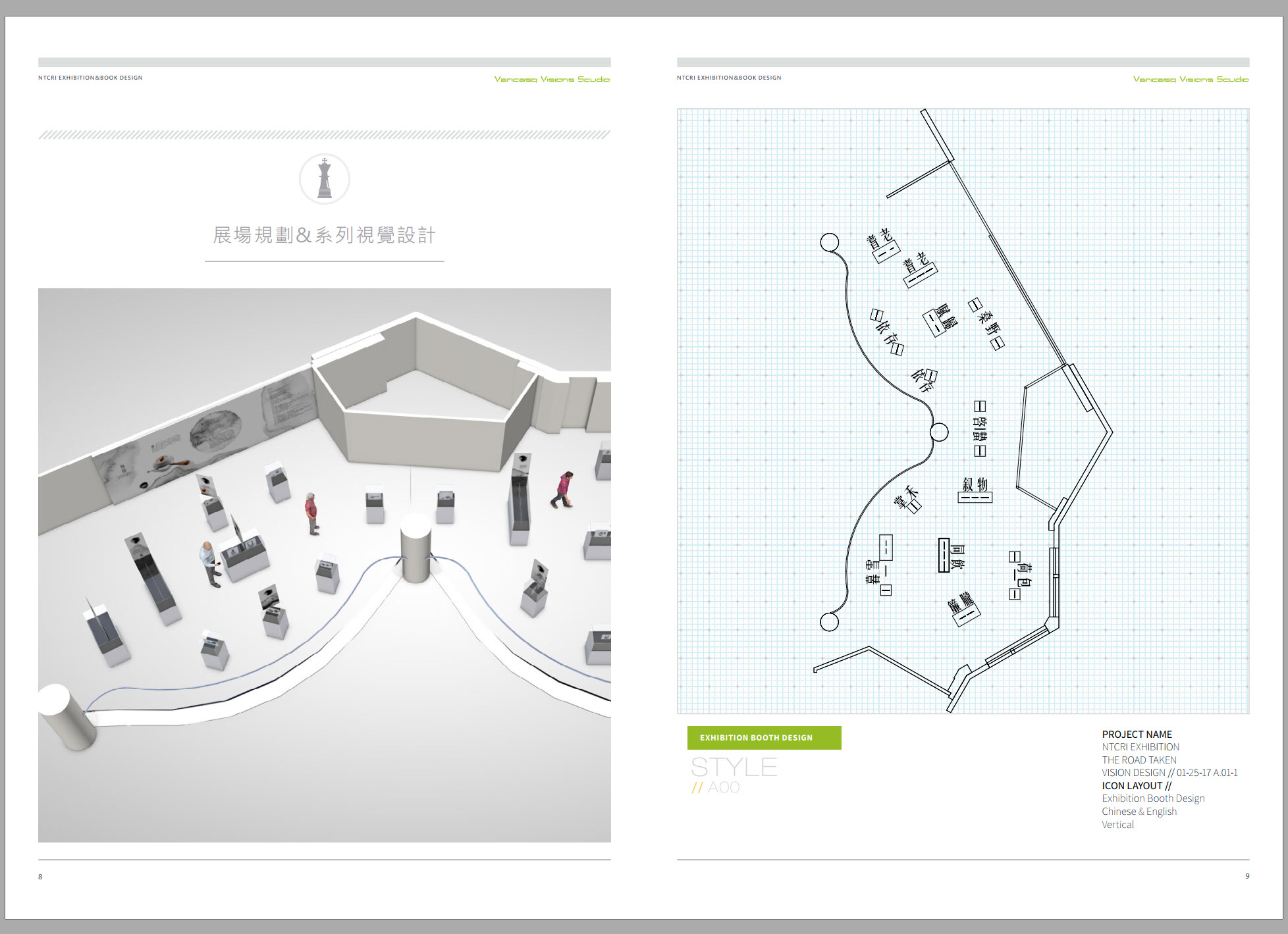
Task: Click the 展場規劃&系列視覺設計 title
Action: point(324,235)
